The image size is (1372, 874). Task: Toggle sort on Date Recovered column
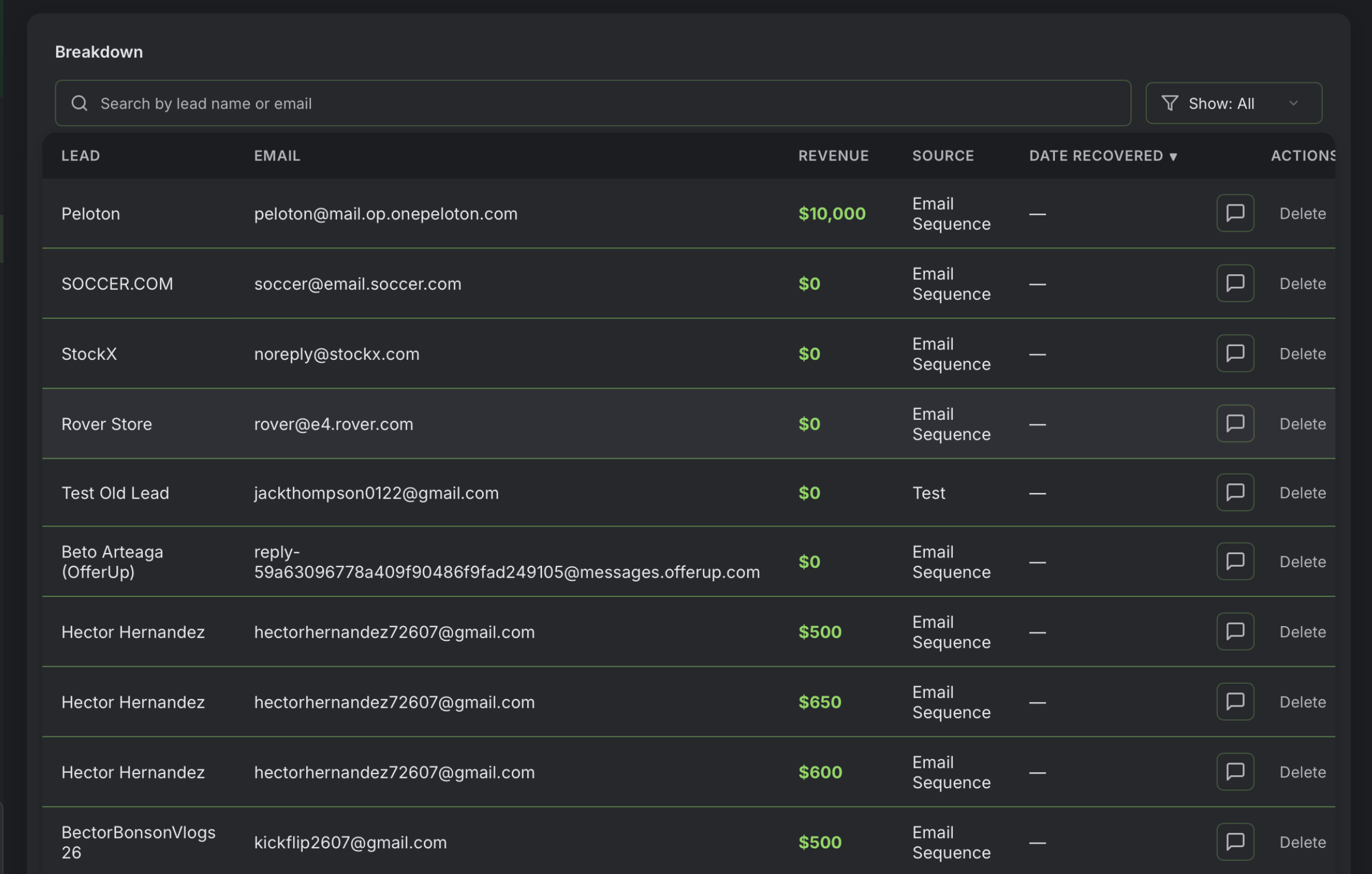[x=1102, y=156]
